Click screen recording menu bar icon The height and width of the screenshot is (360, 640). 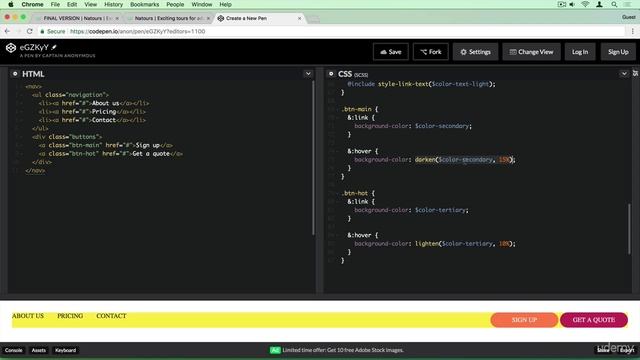[562, 4]
